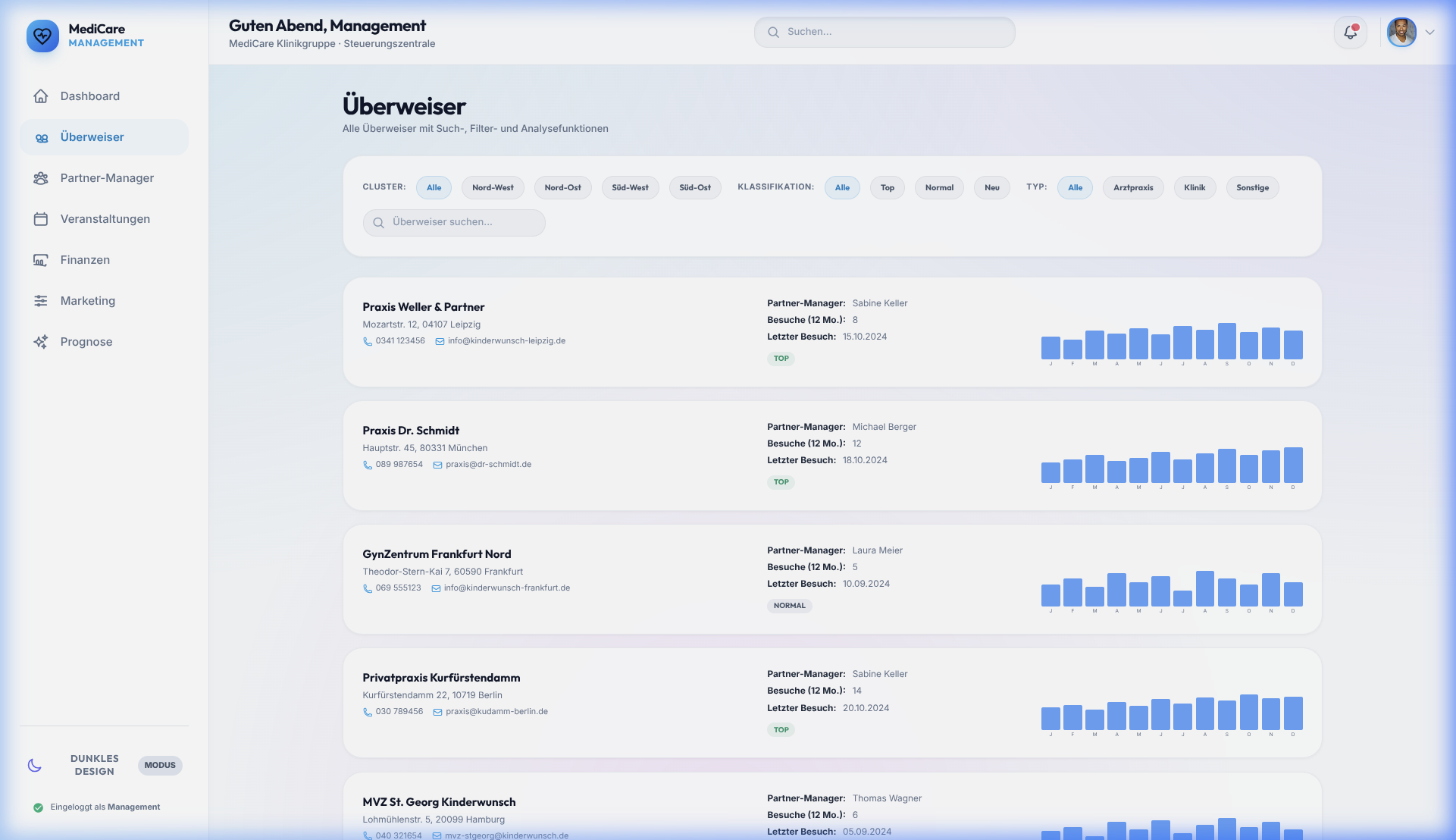Click the Partner-Manager people icon
Screen dimensions: 1456x840
tap(41, 178)
